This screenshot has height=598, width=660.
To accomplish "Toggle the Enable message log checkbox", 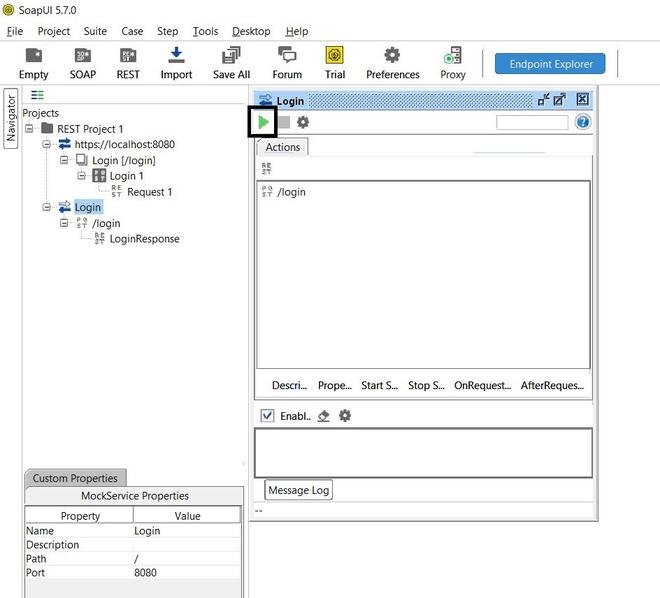I will 267,416.
